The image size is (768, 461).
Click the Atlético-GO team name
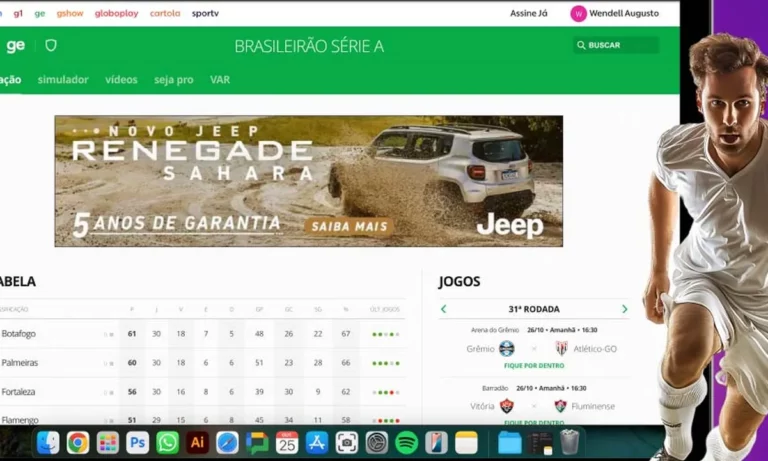tap(595, 349)
